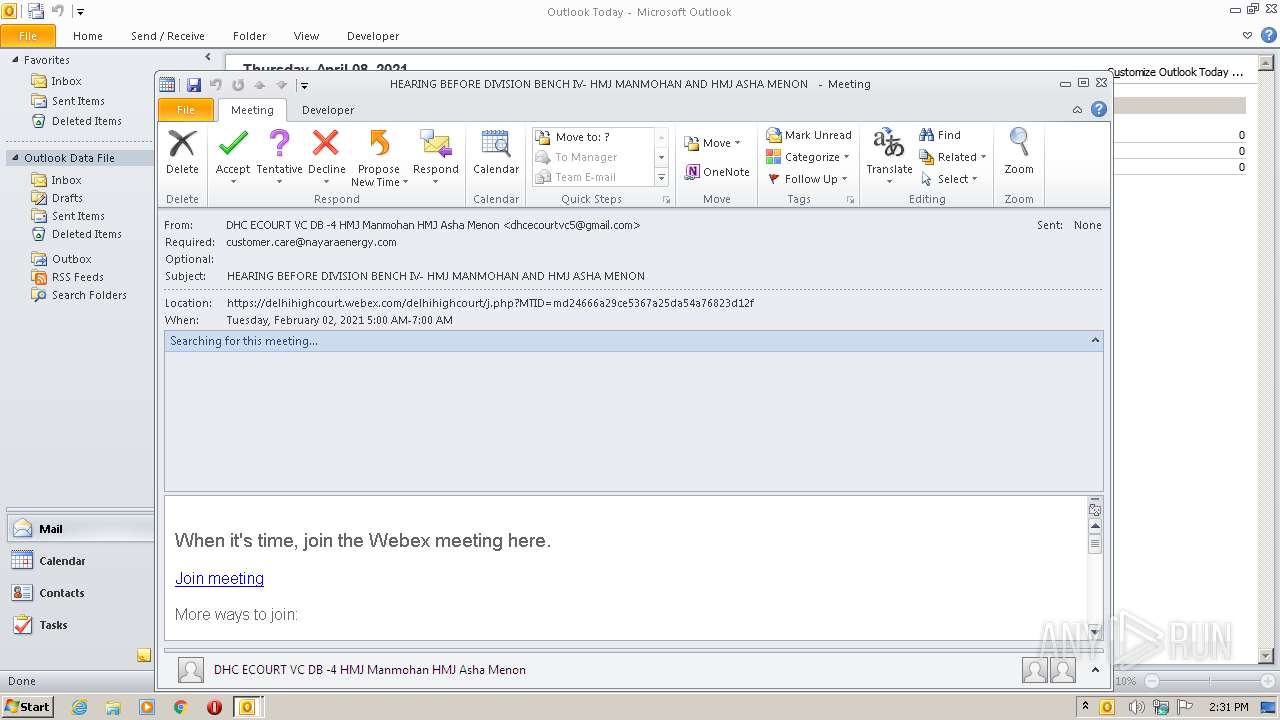Open Send / Receive tab
Image resolution: width=1280 pixels, height=720 pixels.
tap(168, 36)
